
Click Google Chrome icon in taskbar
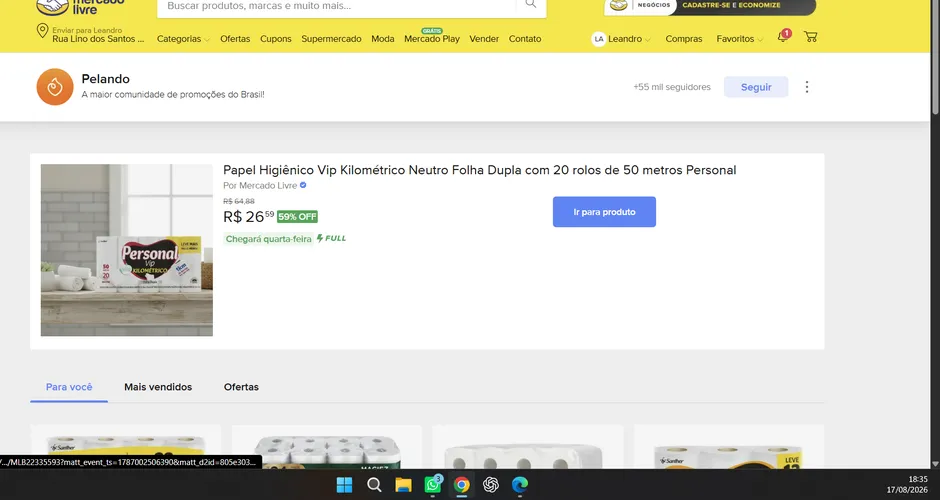point(462,484)
